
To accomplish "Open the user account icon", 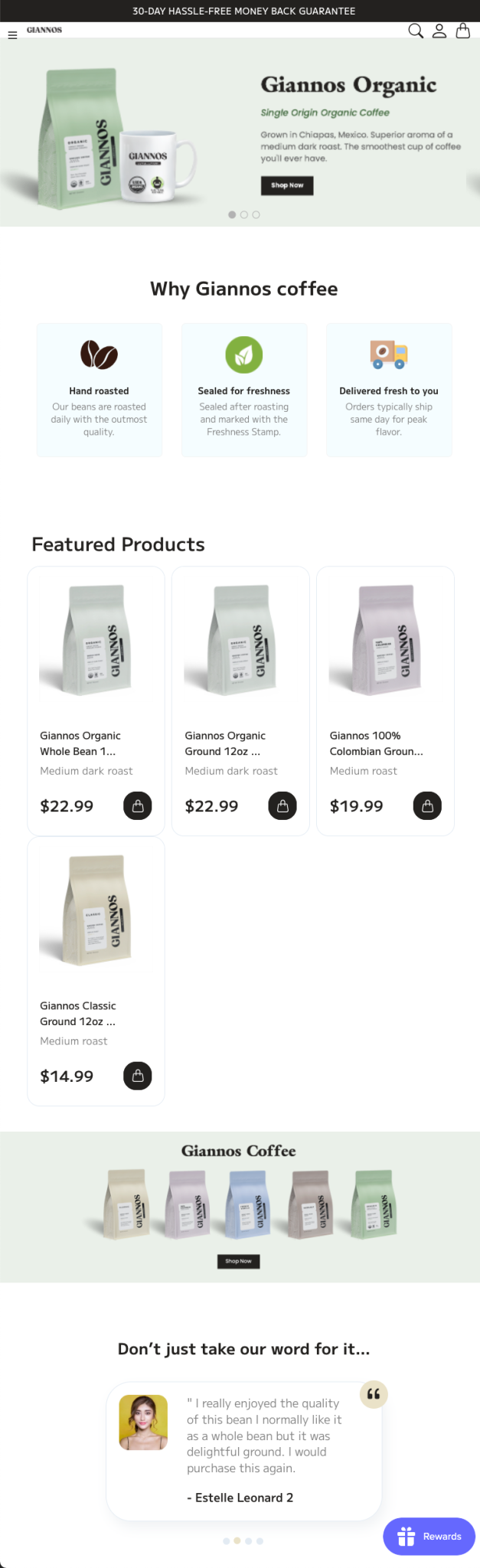I will click(439, 31).
